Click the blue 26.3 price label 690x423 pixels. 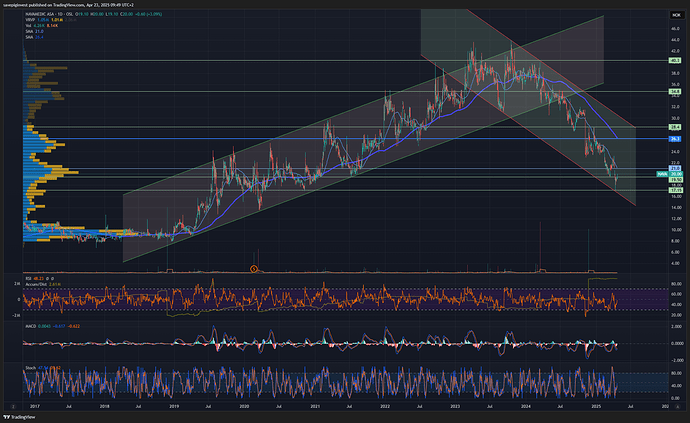pyautogui.click(x=675, y=139)
